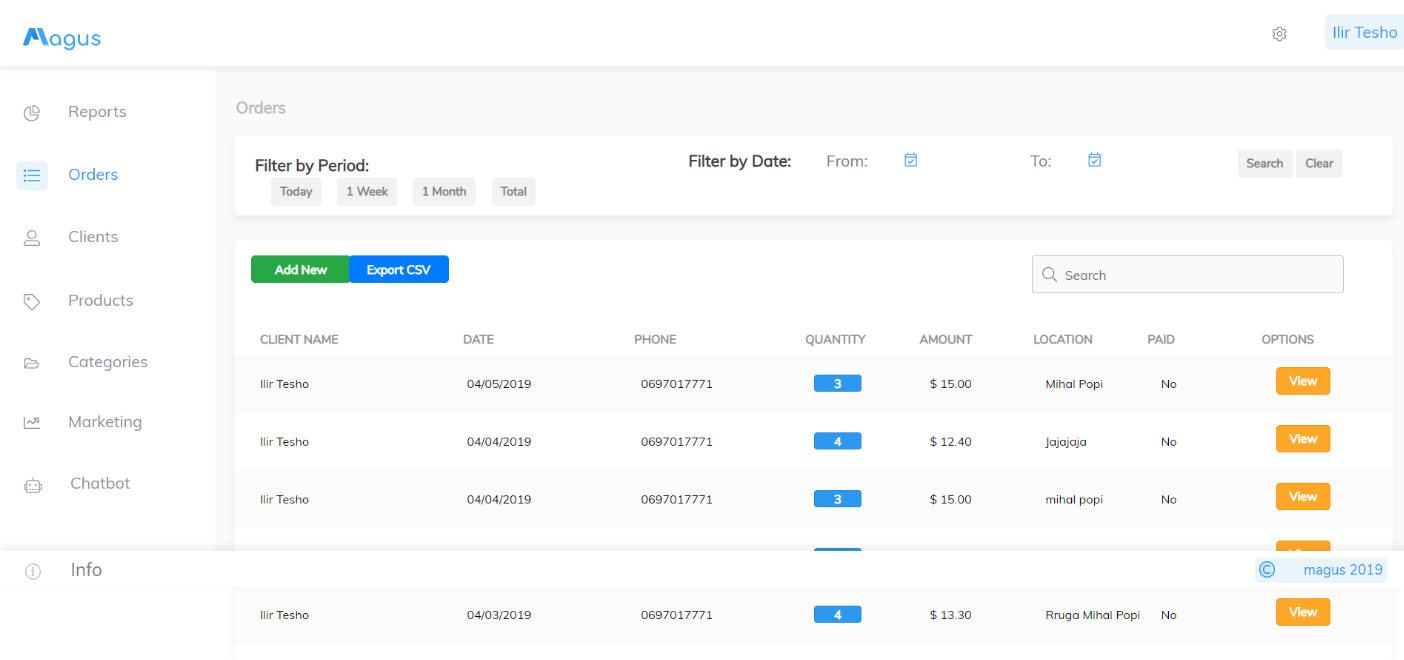View the lowercase mihal popi order
1404x660 pixels.
click(x=1303, y=497)
